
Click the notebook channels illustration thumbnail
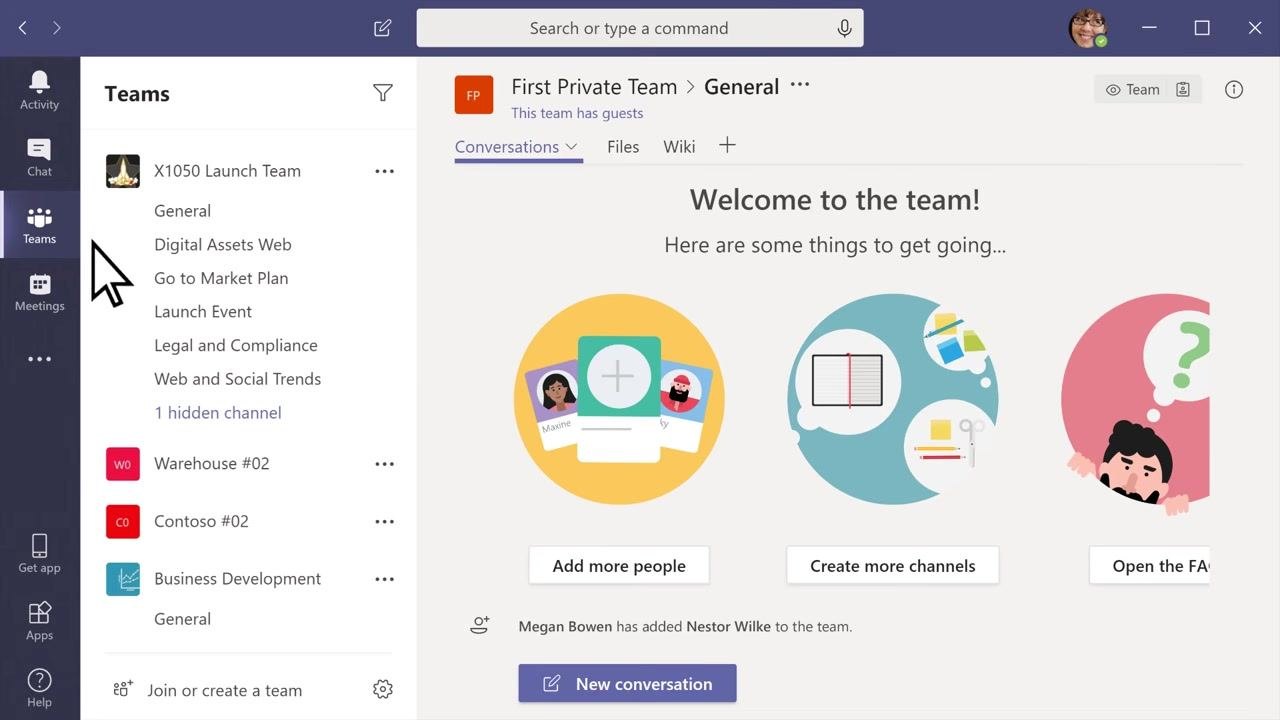tap(893, 399)
